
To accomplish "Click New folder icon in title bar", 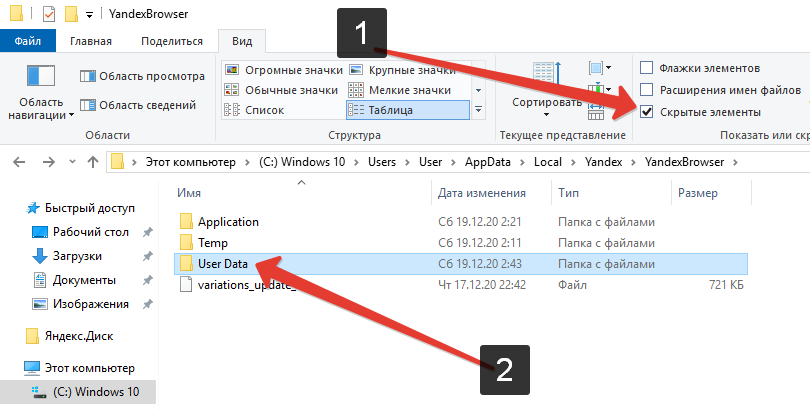I will click(x=71, y=14).
